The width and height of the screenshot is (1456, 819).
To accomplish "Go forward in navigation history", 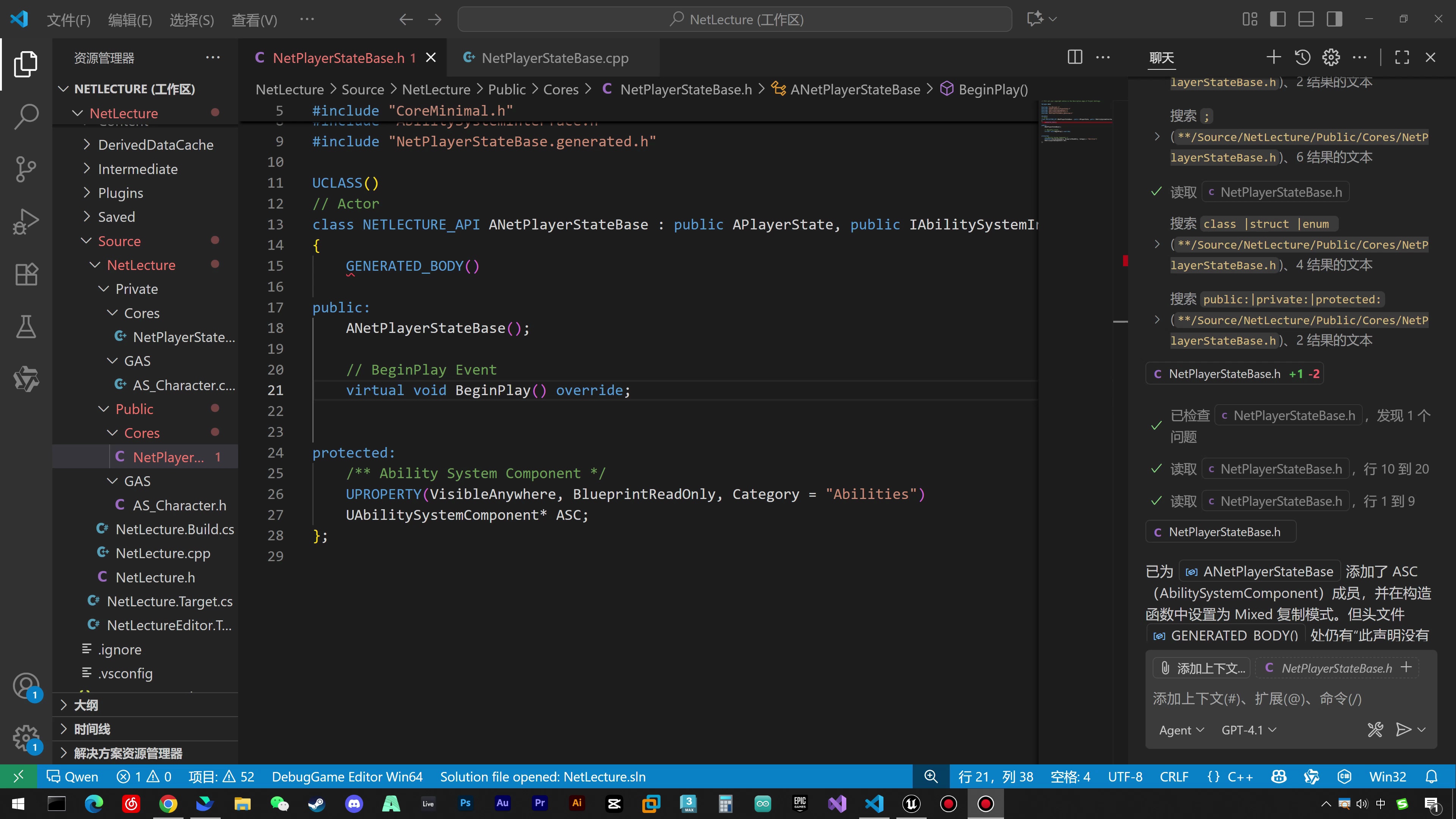I will coord(435,20).
